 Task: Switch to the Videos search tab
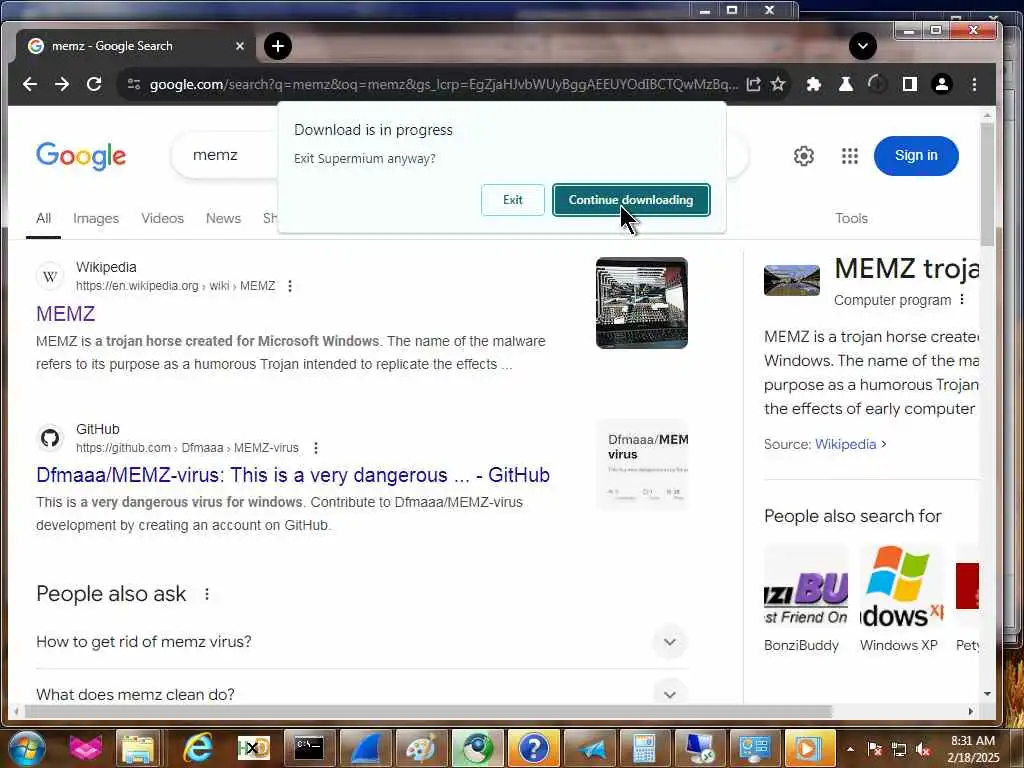click(163, 218)
